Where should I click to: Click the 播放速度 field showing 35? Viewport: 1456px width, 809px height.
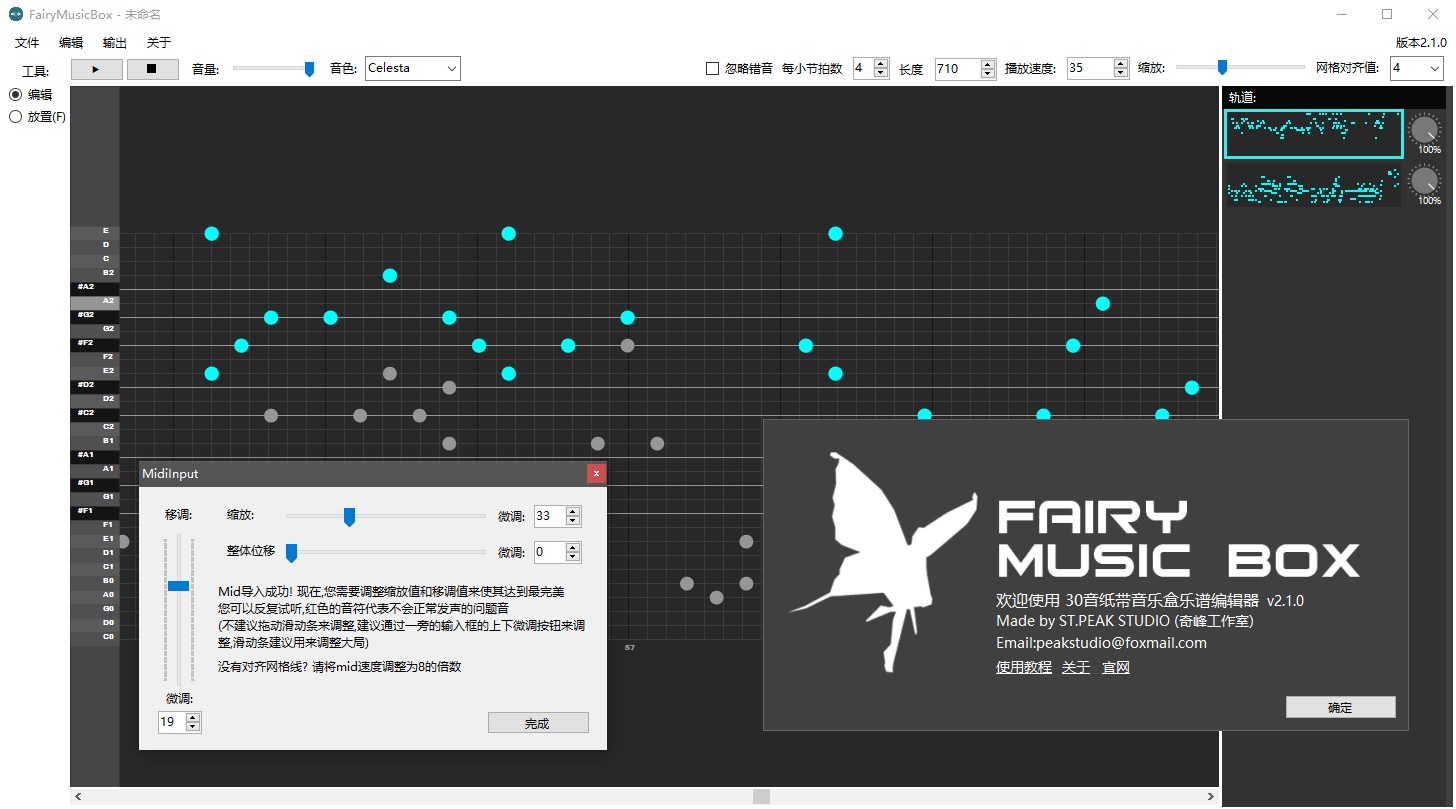1089,69
